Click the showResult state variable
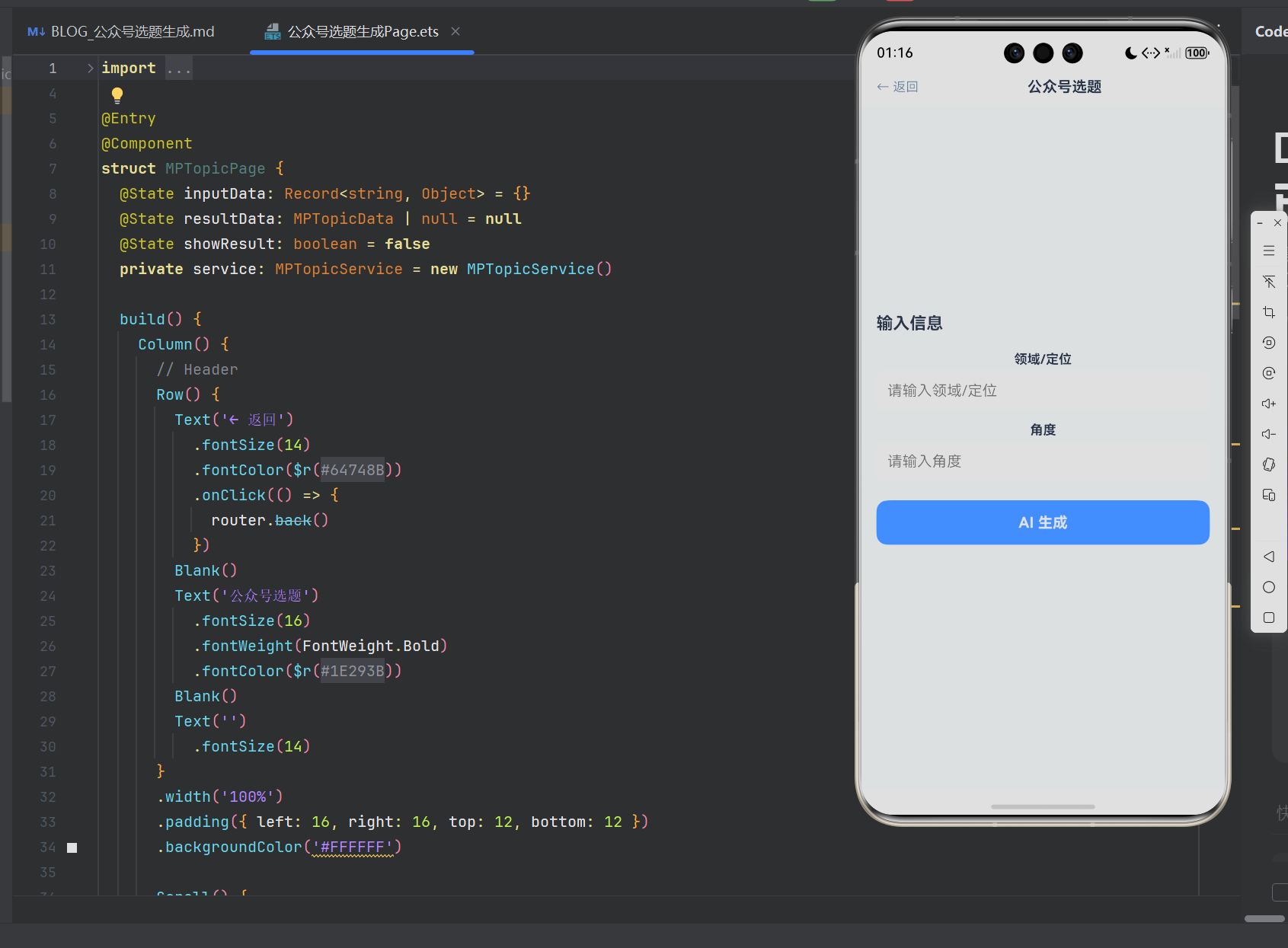This screenshot has width=1288, height=948. (x=229, y=244)
